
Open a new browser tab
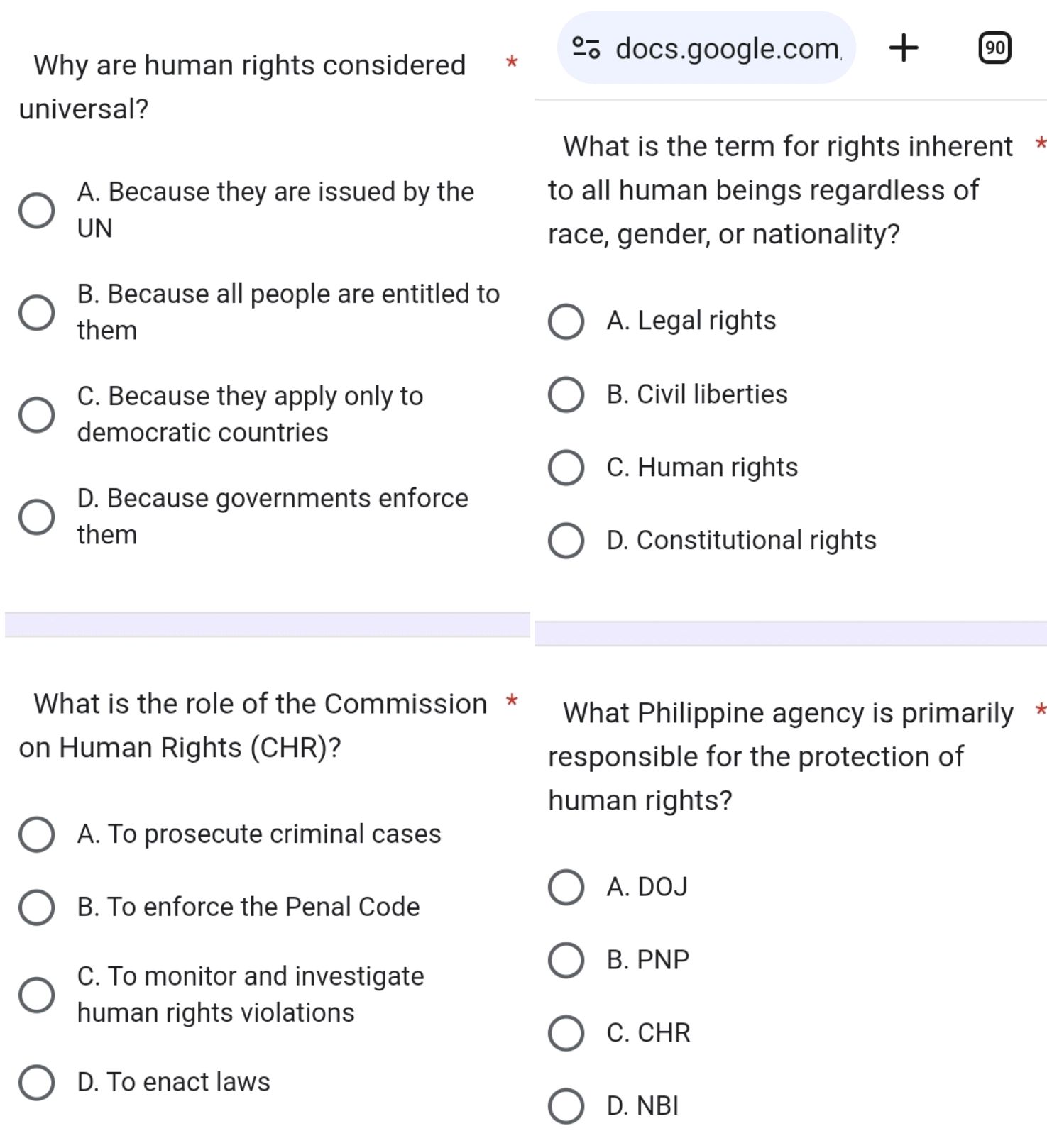click(903, 48)
